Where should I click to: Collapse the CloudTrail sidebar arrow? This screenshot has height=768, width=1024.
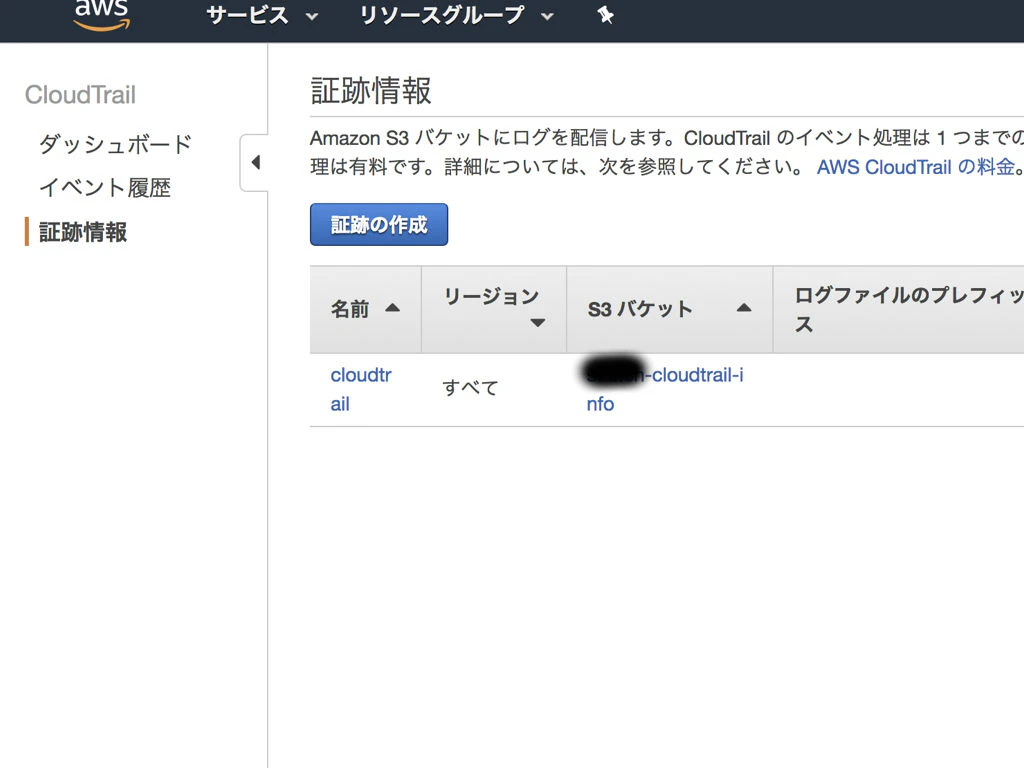click(x=255, y=163)
